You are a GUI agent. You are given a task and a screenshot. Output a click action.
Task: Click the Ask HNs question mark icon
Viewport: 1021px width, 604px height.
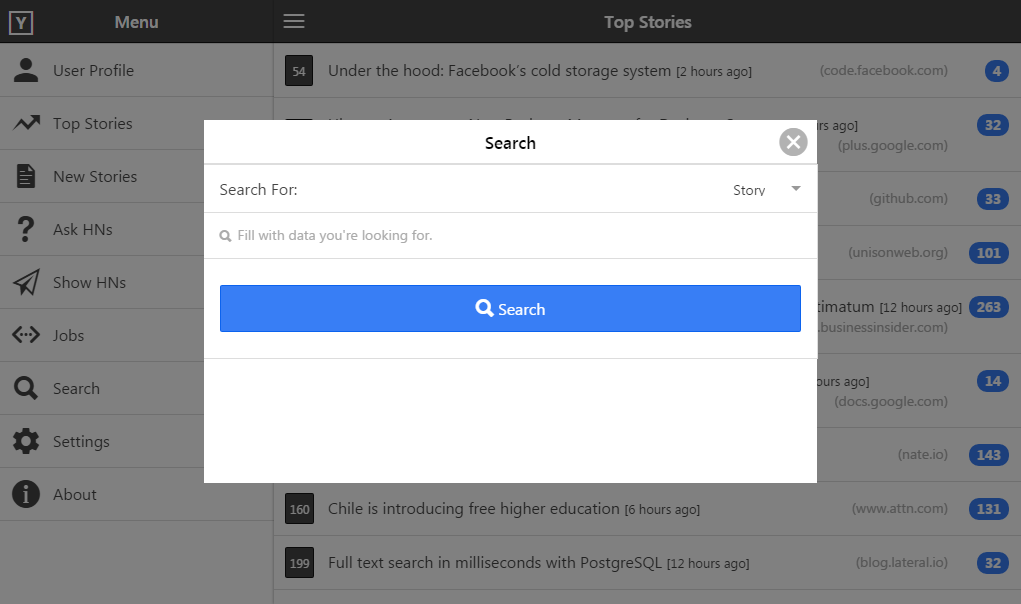26,229
